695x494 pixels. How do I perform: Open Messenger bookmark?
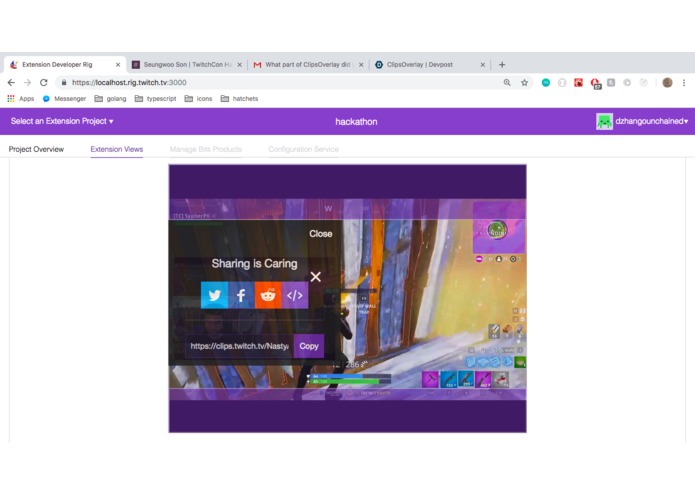click(64, 98)
